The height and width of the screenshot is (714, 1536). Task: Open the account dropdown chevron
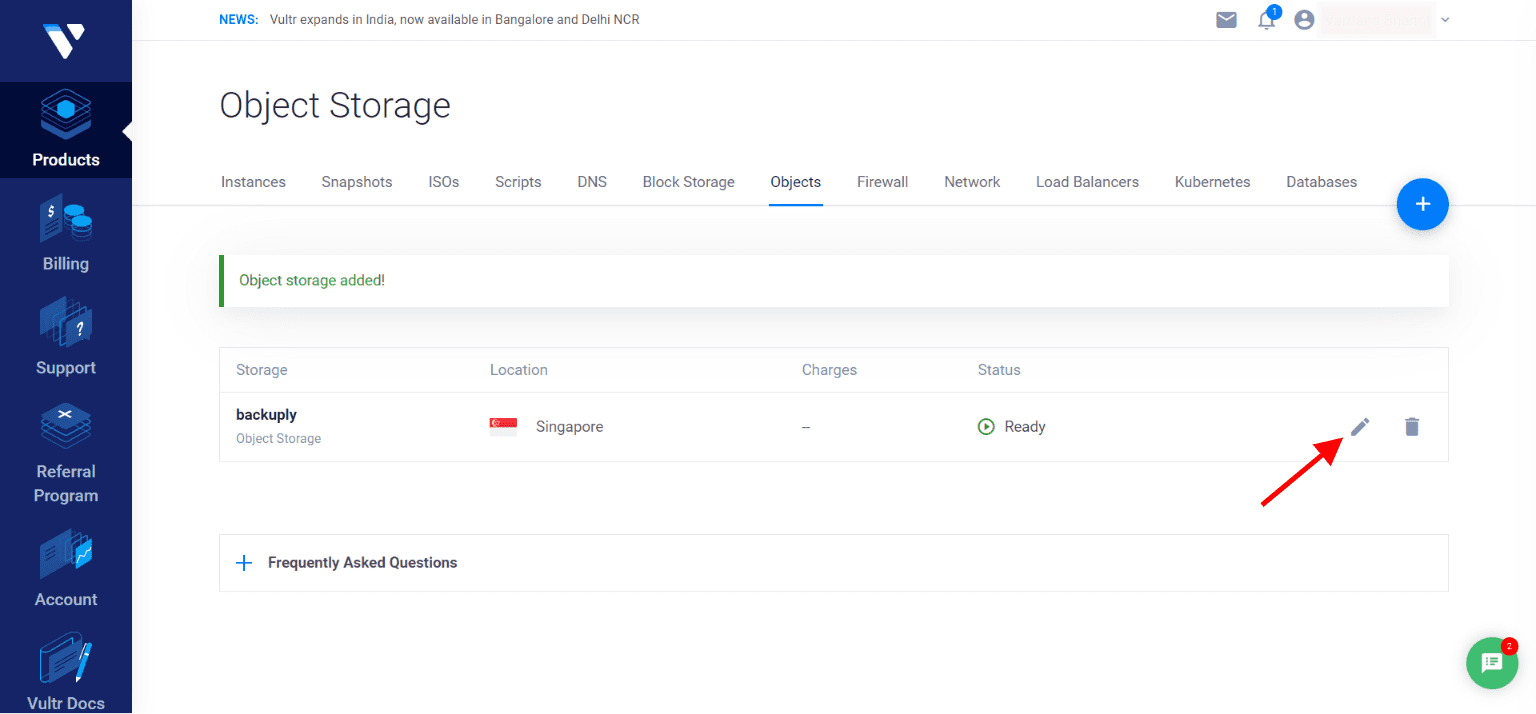[1444, 19]
